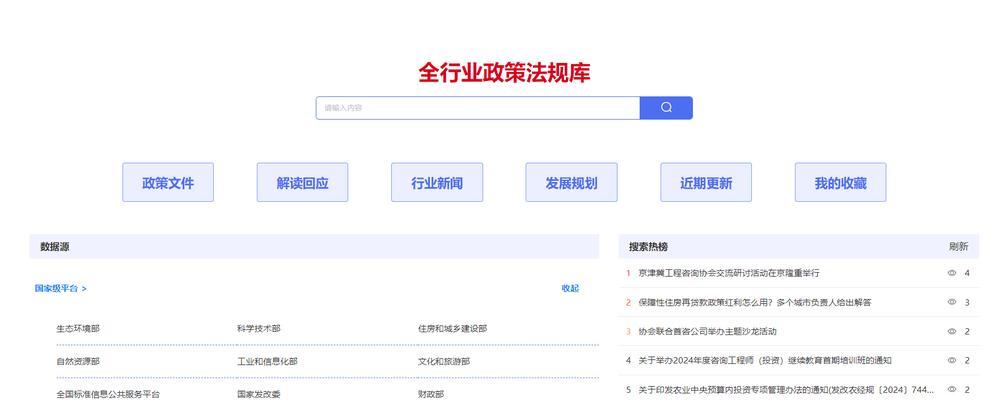Viewport: 998px width, 400px height.
Task: Open hot search item 关于印发农业中央预算内投资专项管理办法
Action: [x=786, y=390]
